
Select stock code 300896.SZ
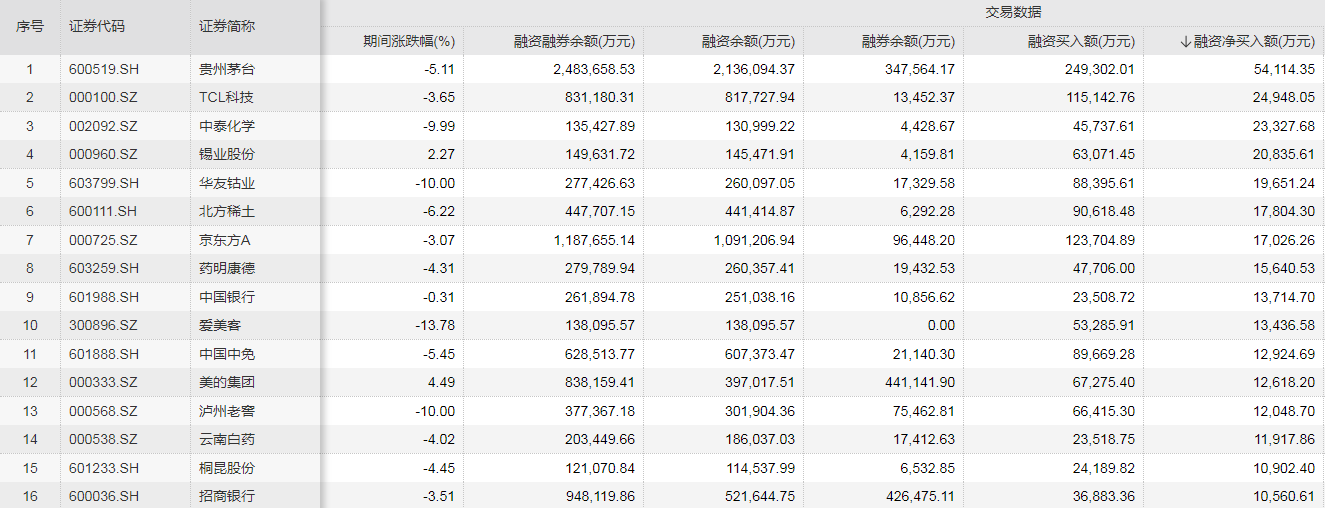pos(103,325)
